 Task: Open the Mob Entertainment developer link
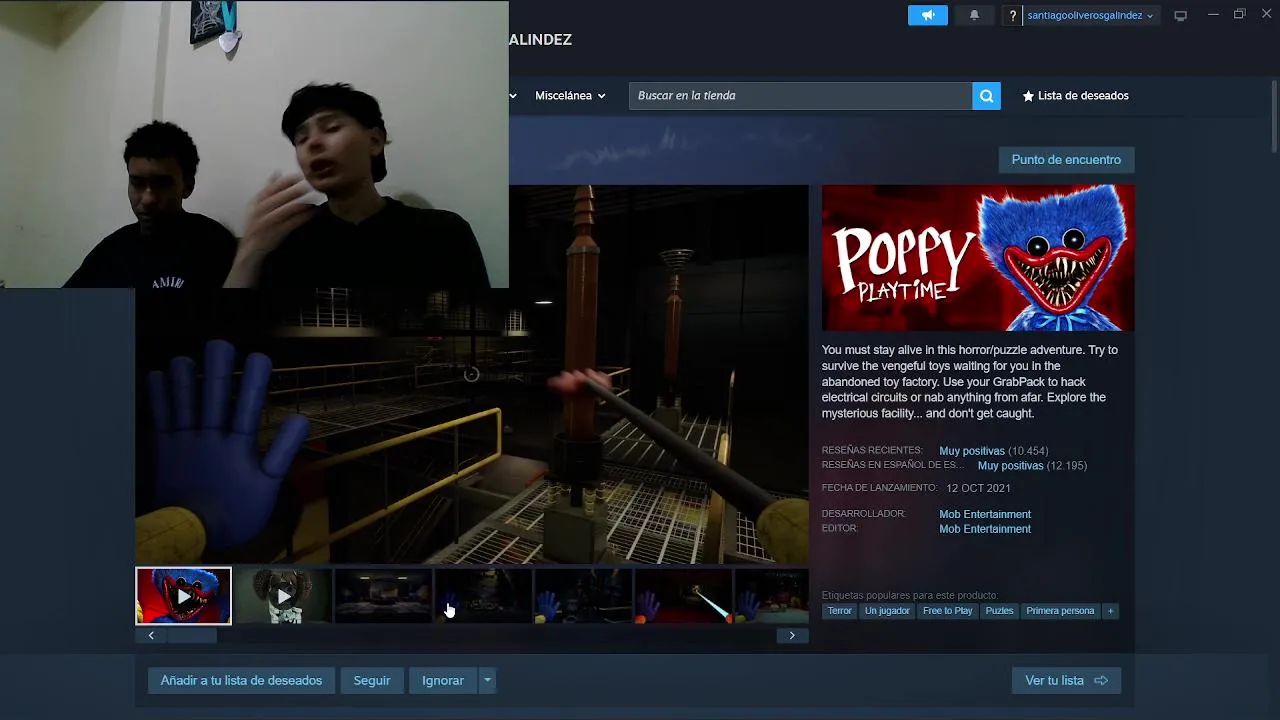[985, 514]
